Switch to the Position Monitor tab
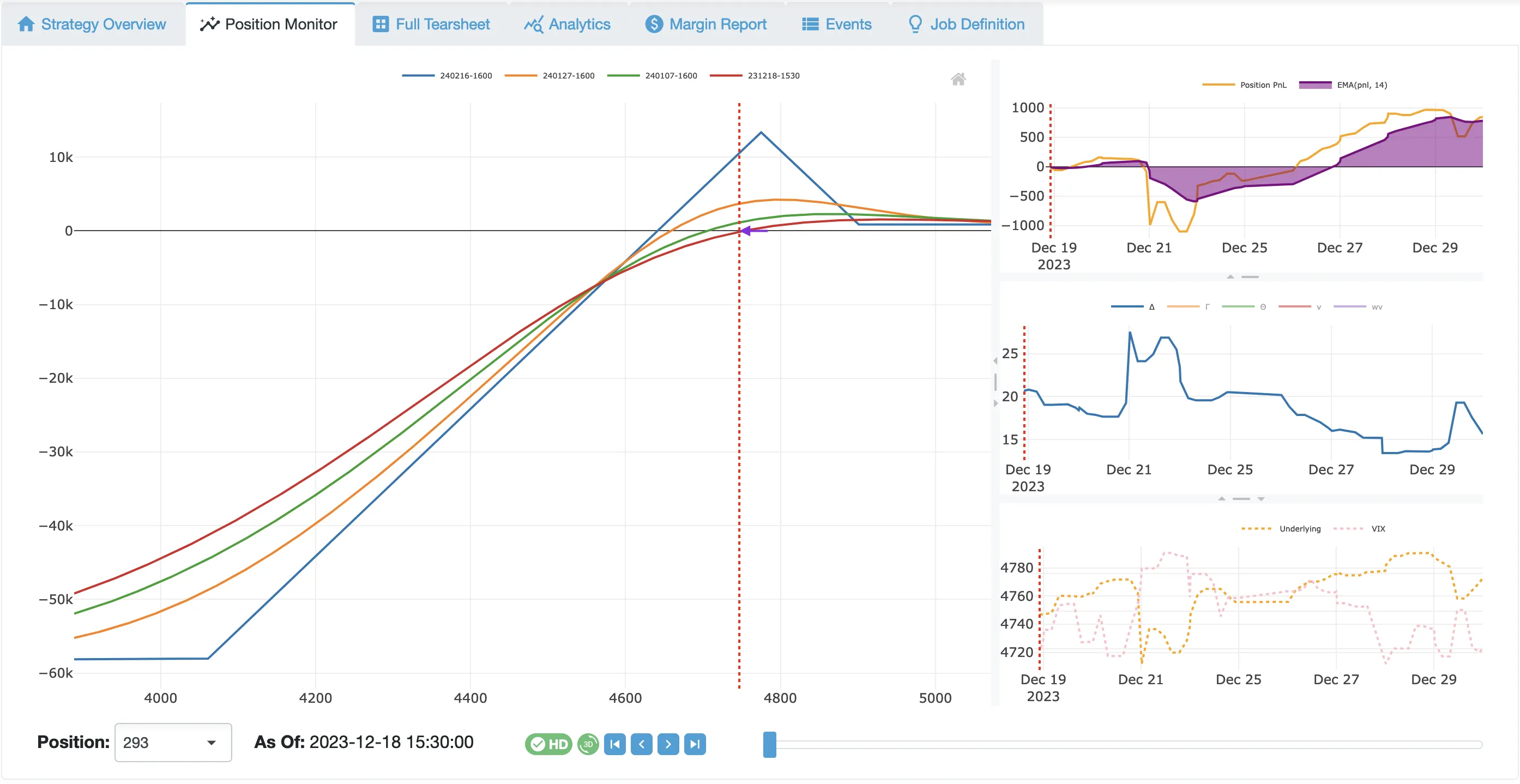Image resolution: width=1520 pixels, height=784 pixels. click(270, 23)
